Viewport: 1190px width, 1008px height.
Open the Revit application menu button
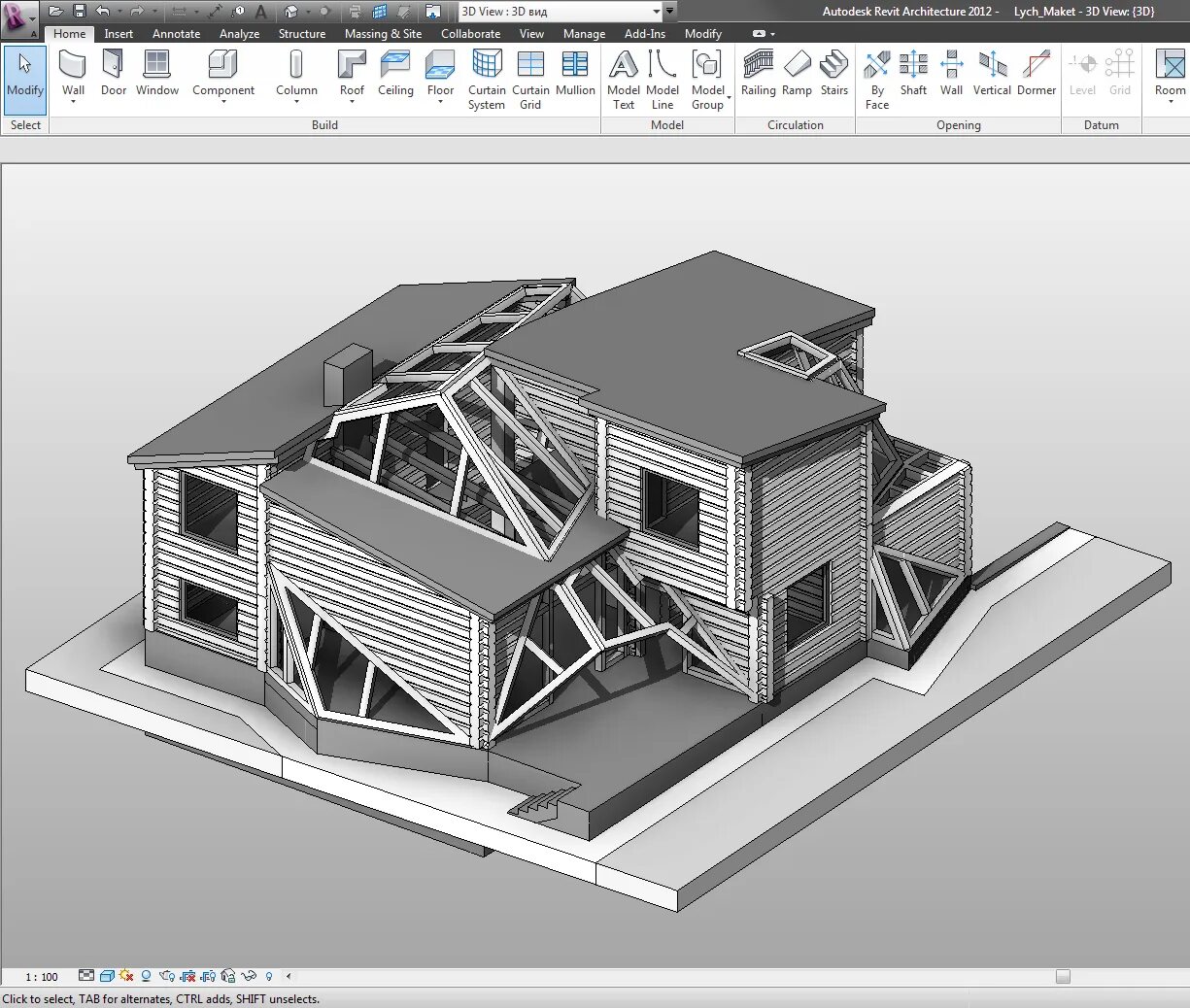(19, 18)
